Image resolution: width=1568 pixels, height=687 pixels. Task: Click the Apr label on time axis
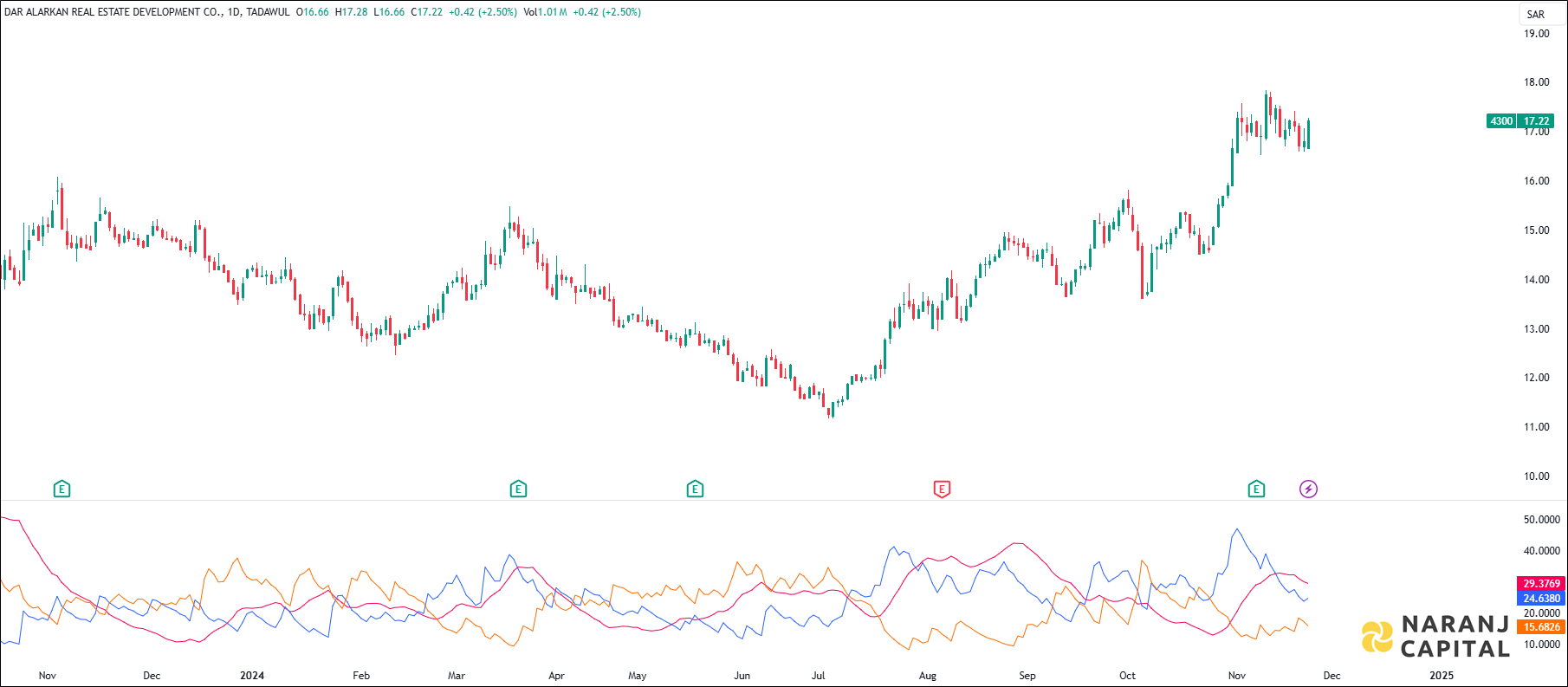(x=556, y=676)
